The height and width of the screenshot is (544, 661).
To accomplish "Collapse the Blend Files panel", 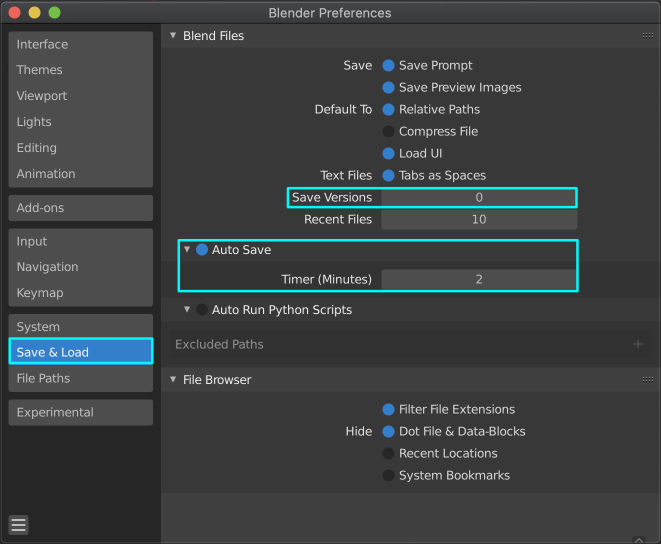I will click(173, 35).
